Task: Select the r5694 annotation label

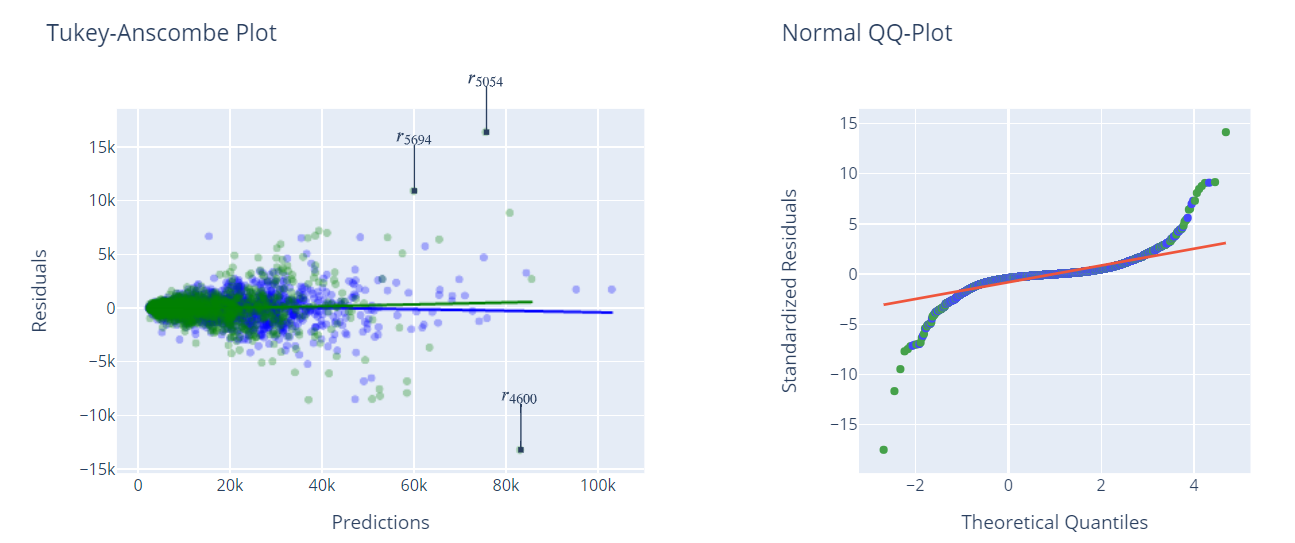Action: click(x=414, y=138)
